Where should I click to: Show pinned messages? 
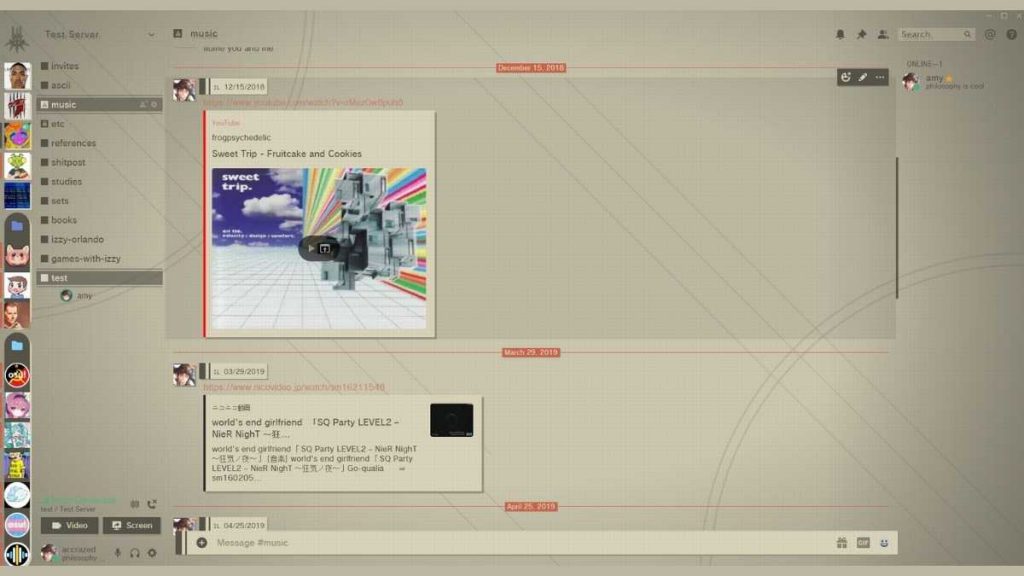[861, 35]
